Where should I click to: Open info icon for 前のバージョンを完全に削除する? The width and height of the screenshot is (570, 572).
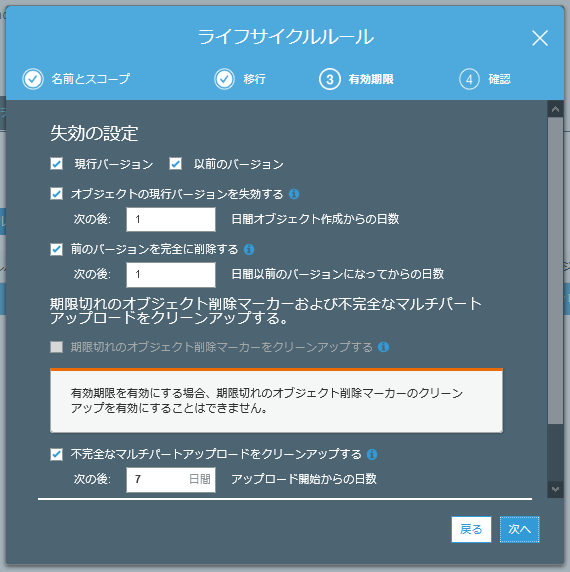[249, 250]
